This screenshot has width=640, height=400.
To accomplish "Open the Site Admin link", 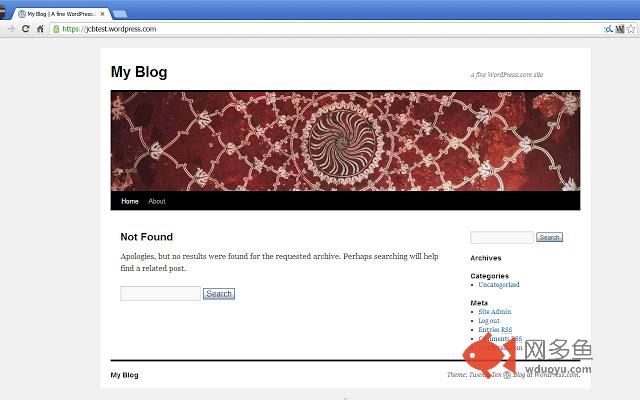I will click(495, 311).
